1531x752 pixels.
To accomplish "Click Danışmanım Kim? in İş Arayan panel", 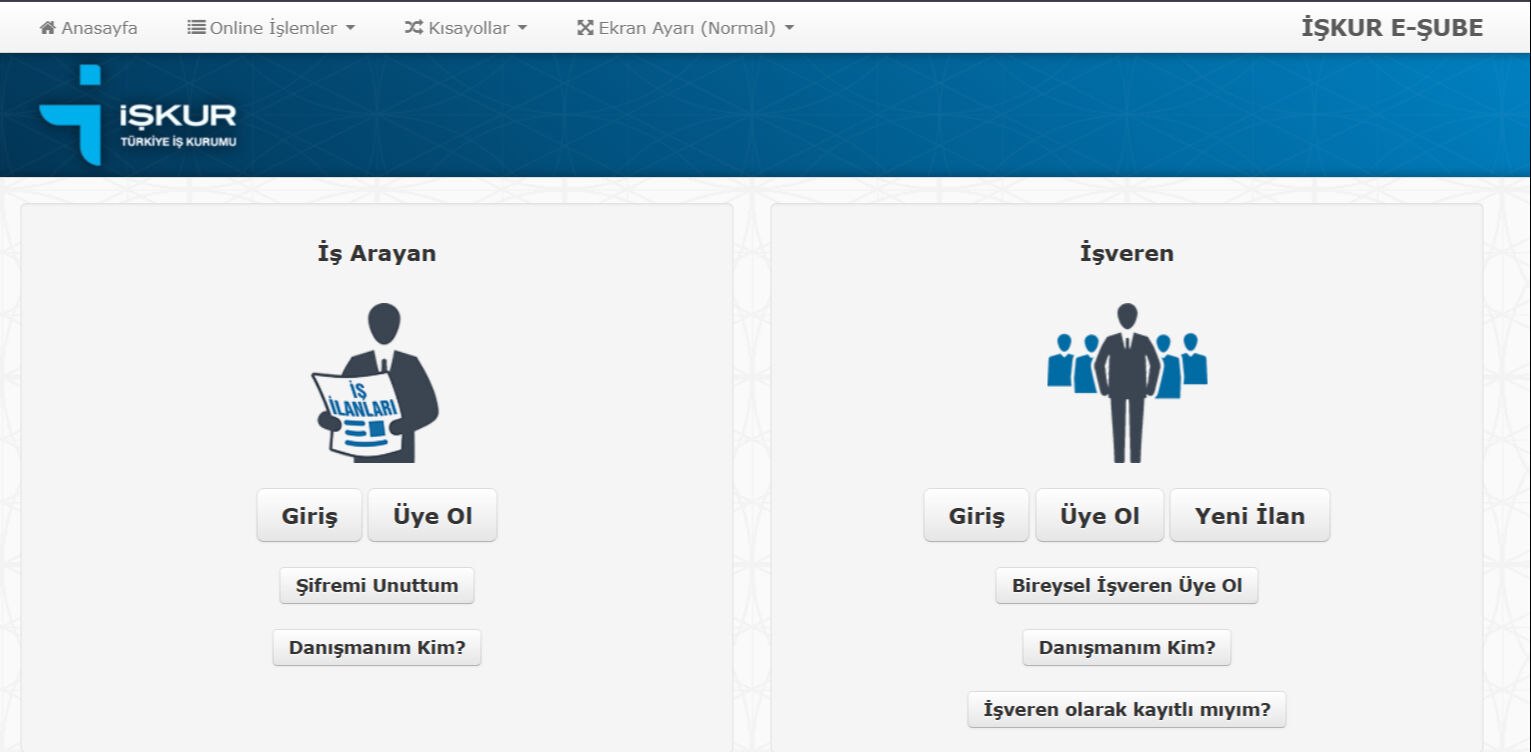I will [x=376, y=647].
